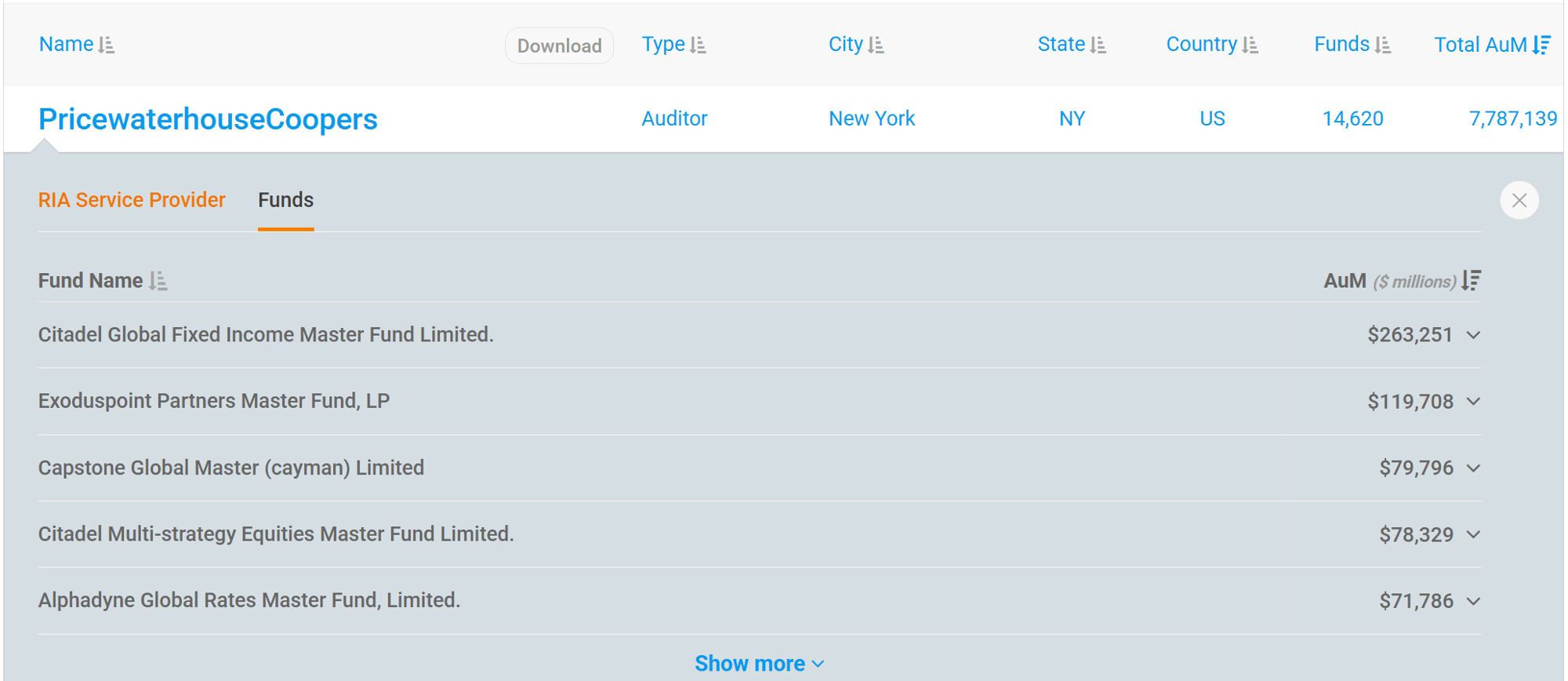Sort the table by State icon
This screenshot has height=681, width=1568.
[x=1098, y=46]
